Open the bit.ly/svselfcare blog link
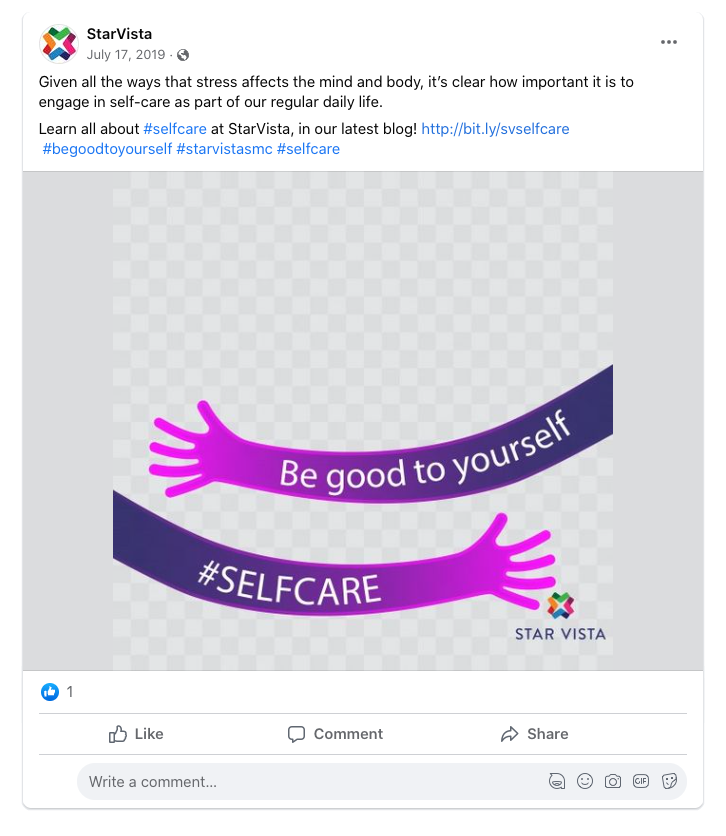 pos(495,129)
